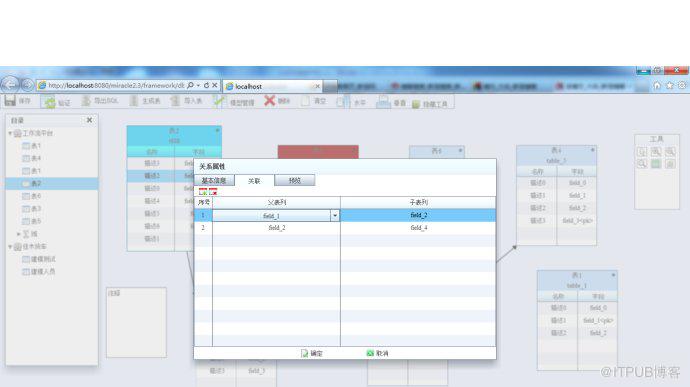Open the field_1 combo box dropdown arrow

click(x=335, y=215)
